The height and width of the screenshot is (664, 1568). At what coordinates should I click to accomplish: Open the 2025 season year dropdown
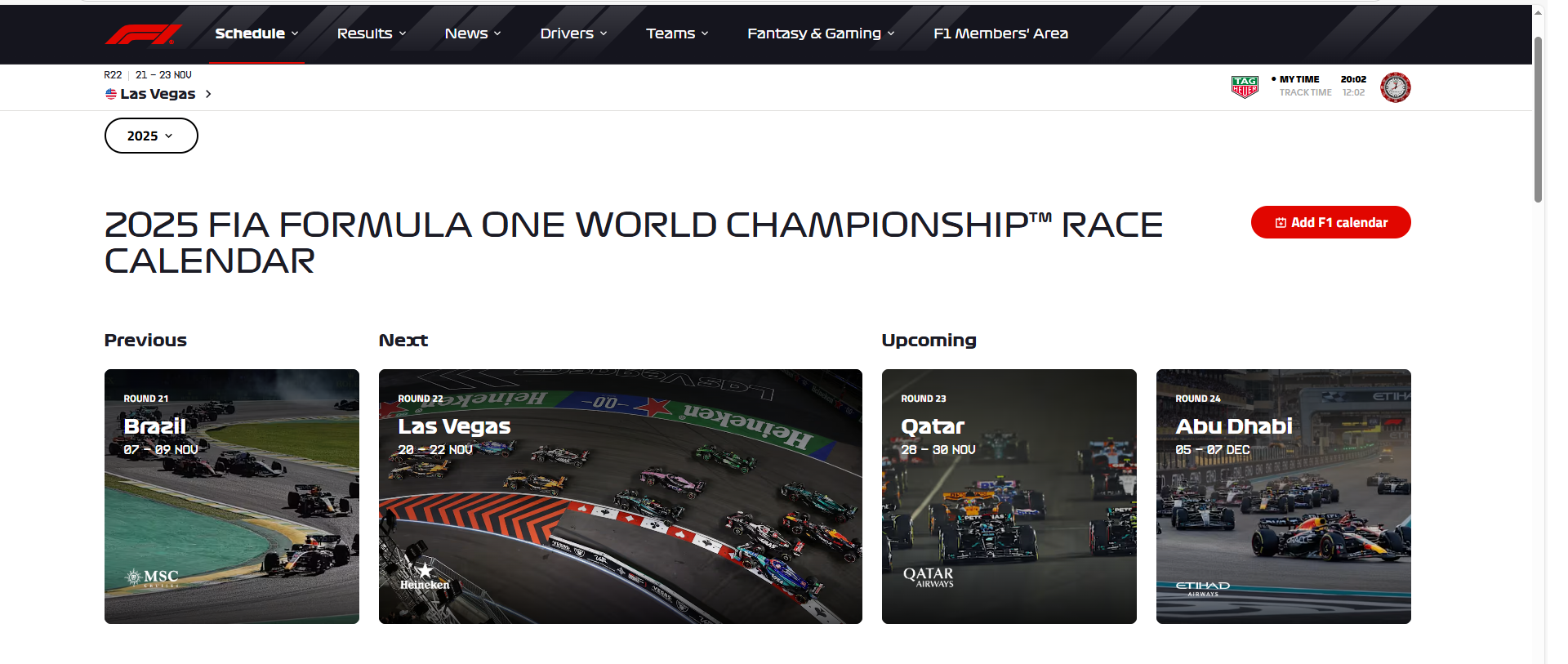coord(151,136)
